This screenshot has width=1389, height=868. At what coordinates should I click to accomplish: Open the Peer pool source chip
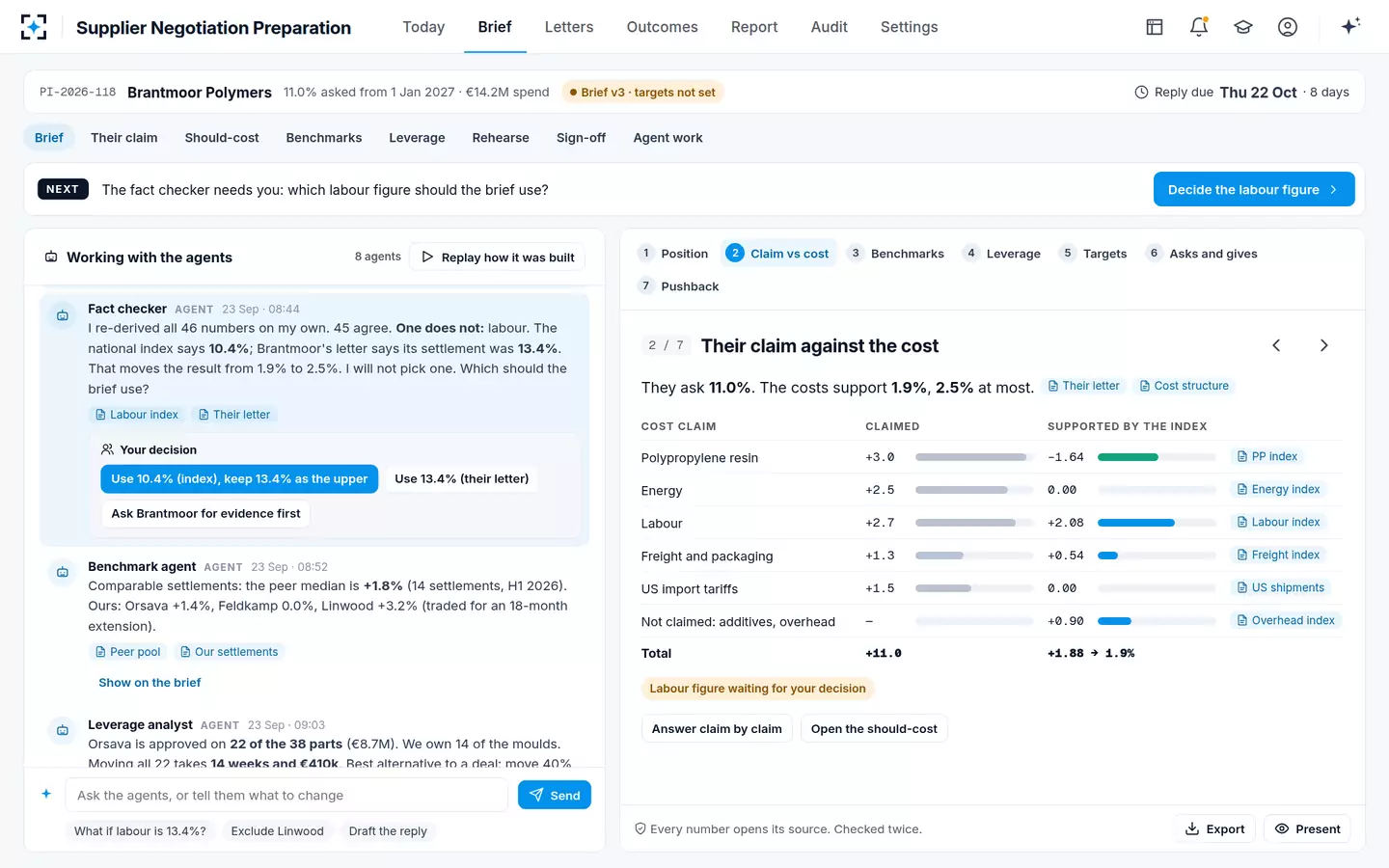[127, 652]
